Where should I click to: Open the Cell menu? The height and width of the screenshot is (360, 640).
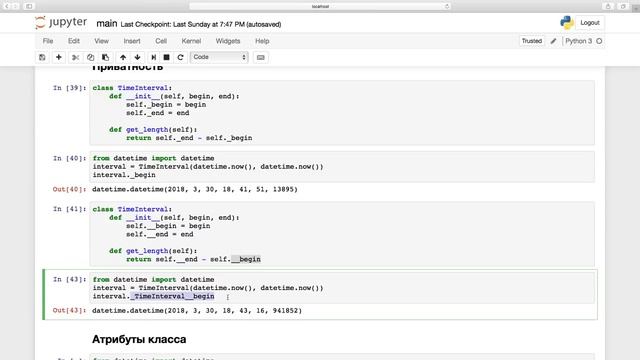coord(161,41)
